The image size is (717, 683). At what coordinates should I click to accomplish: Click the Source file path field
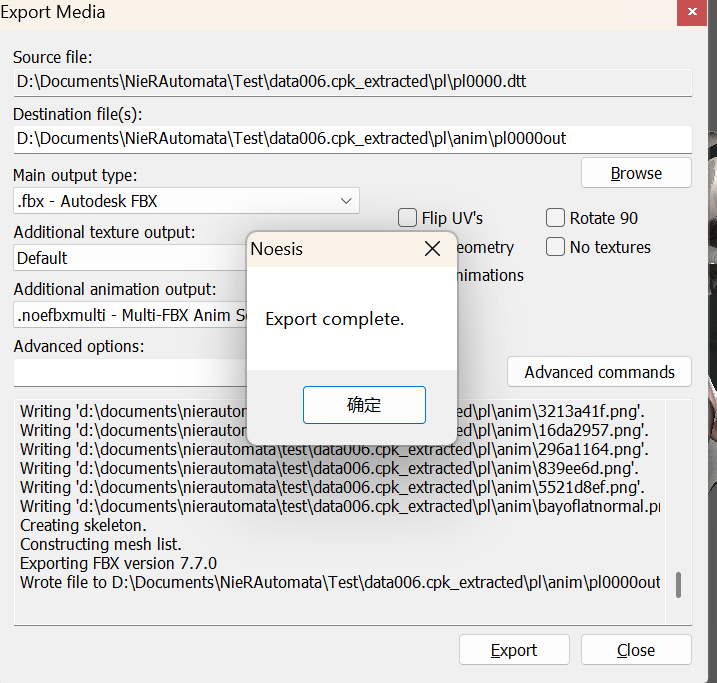(x=352, y=82)
